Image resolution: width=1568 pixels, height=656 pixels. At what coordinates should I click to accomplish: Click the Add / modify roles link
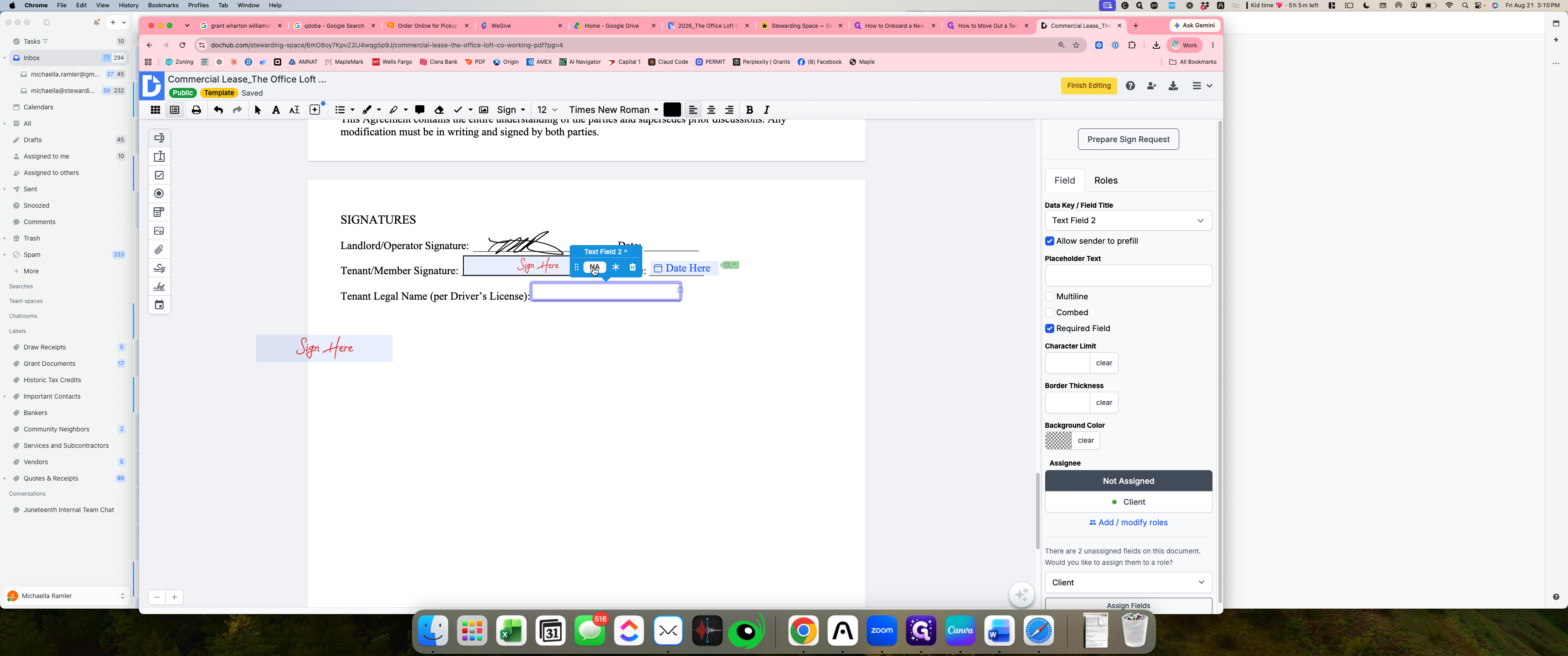(x=1128, y=522)
